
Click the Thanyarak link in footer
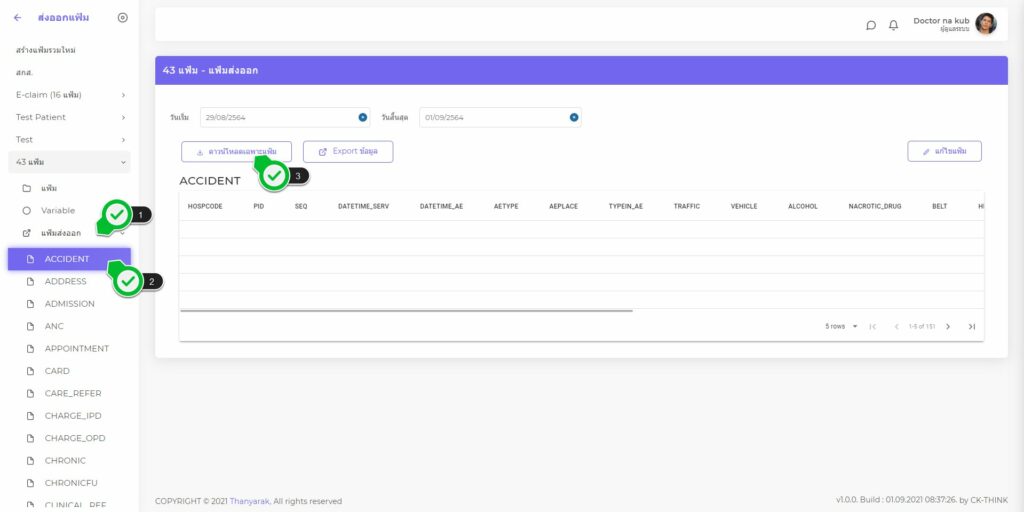pos(250,501)
